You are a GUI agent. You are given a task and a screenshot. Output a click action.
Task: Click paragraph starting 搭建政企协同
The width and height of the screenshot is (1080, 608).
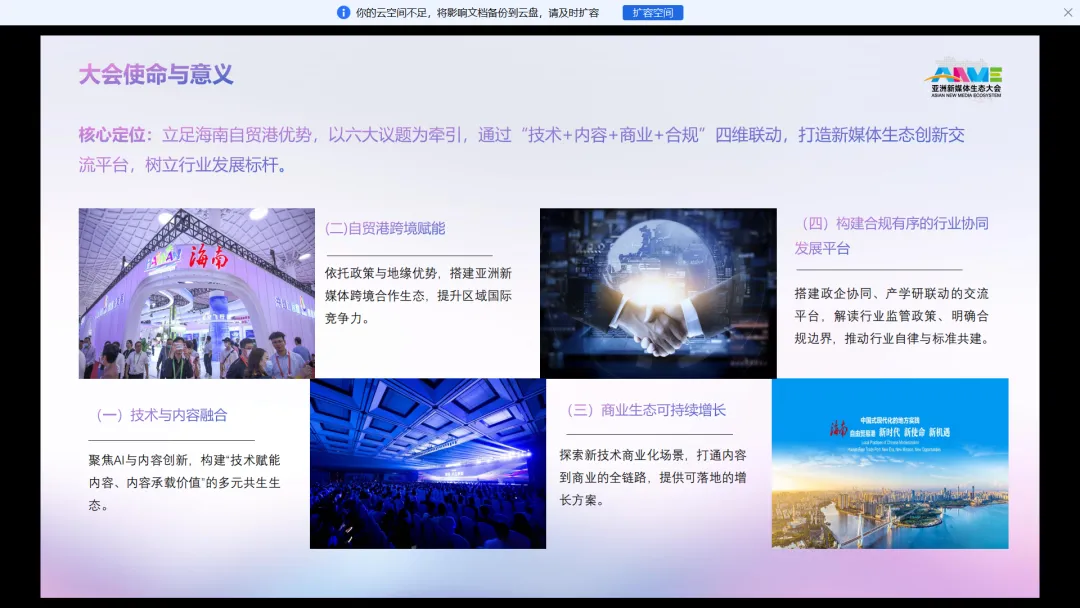coord(892,316)
